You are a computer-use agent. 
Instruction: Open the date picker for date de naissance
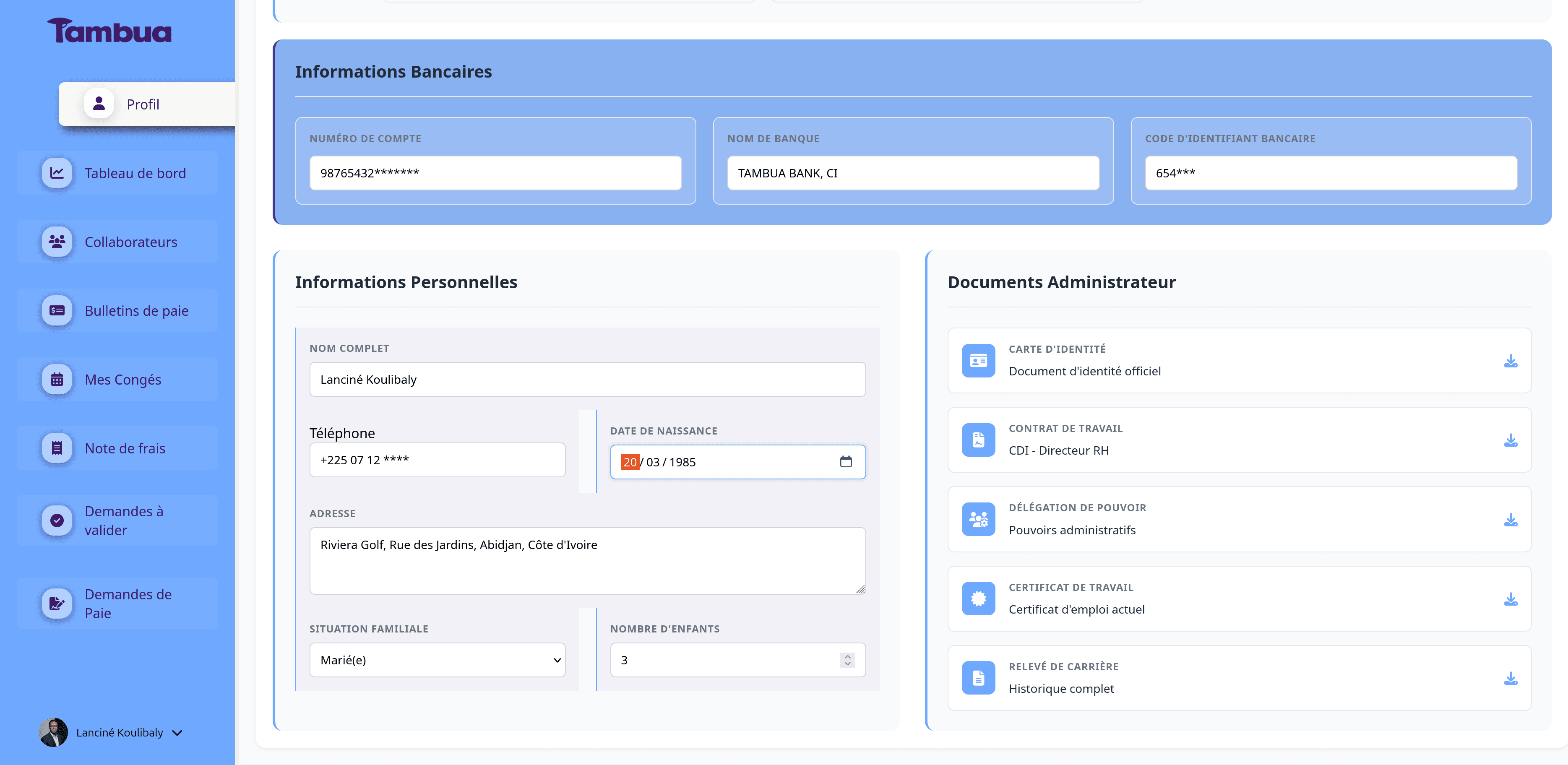pyautogui.click(x=847, y=462)
